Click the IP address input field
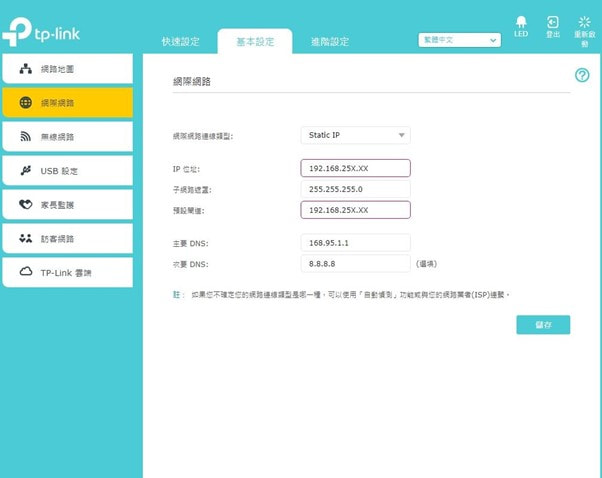The image size is (602, 478). pos(356,168)
